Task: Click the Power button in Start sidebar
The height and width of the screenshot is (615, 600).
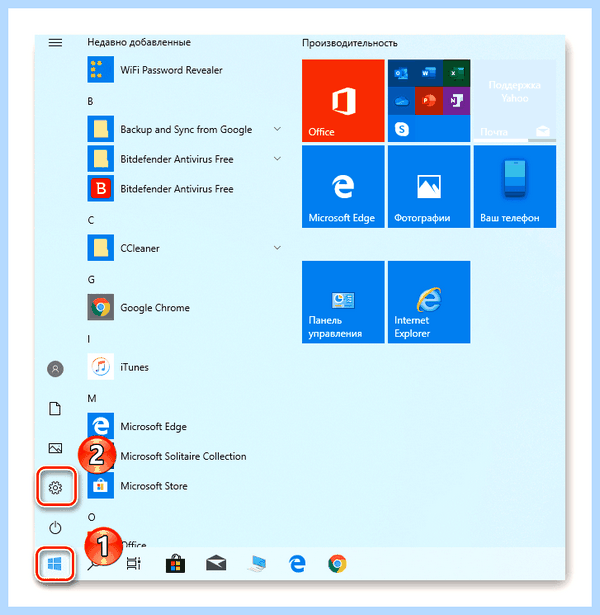Action: (x=55, y=528)
